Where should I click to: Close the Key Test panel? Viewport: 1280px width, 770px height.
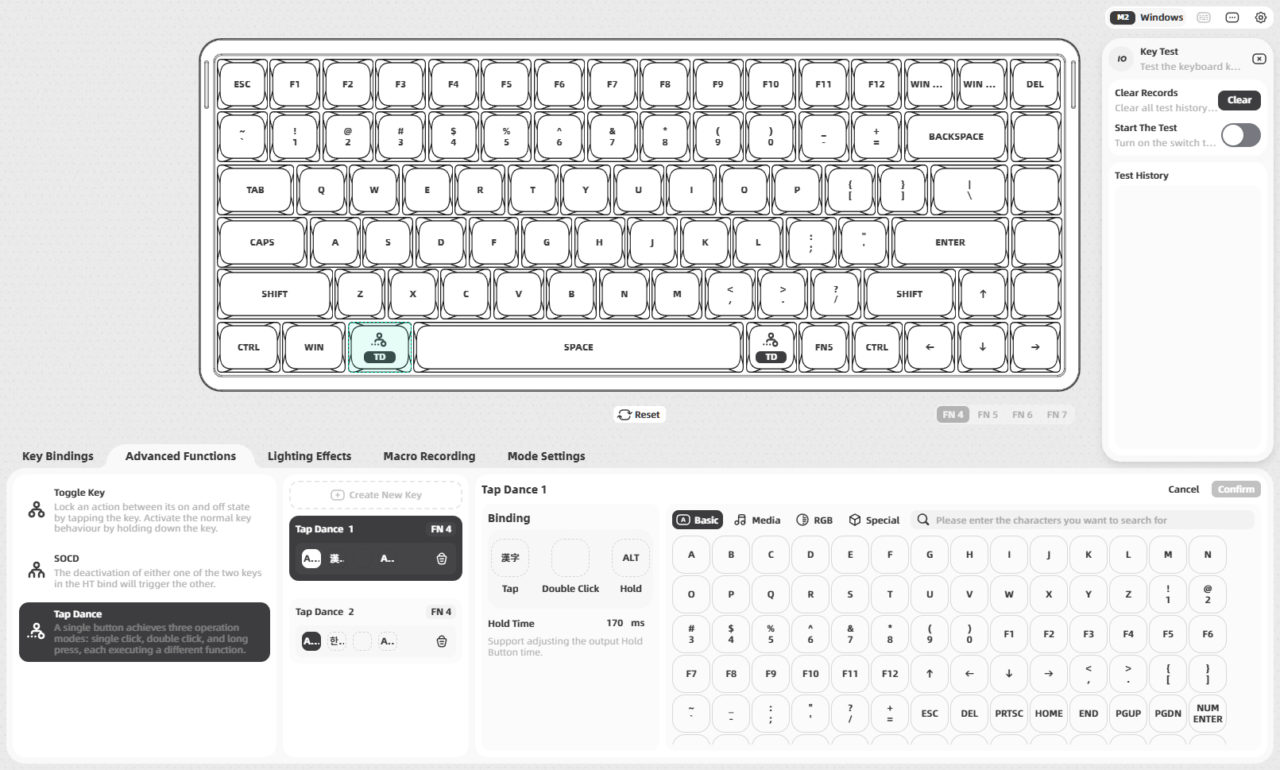(x=1258, y=59)
